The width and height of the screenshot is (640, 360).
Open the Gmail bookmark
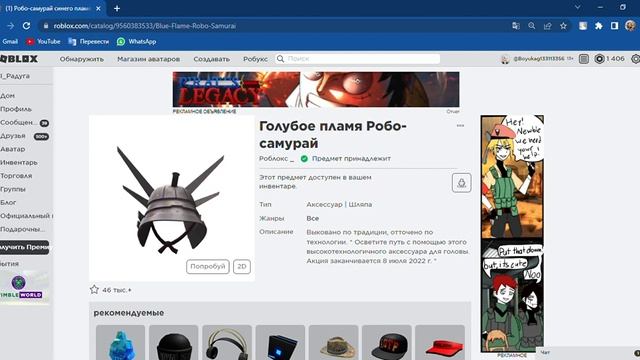(x=10, y=42)
